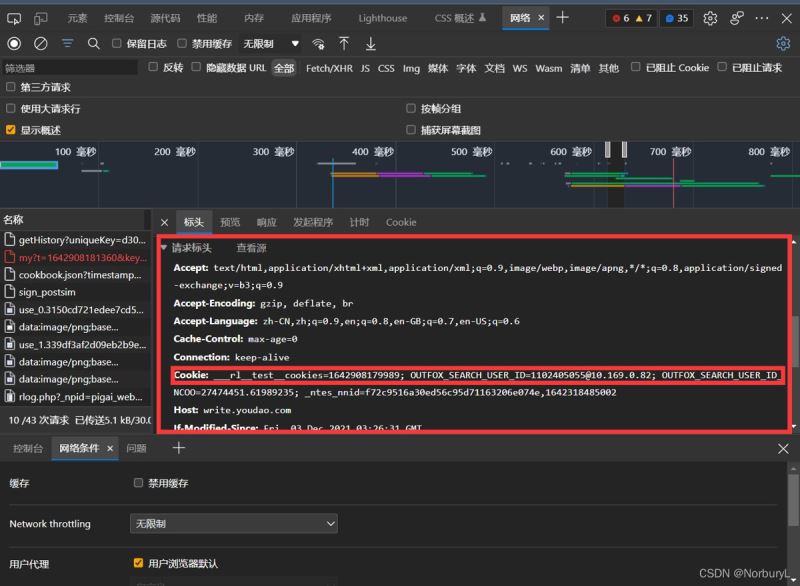Clear the network log
The height and width of the screenshot is (586, 800).
click(41, 43)
